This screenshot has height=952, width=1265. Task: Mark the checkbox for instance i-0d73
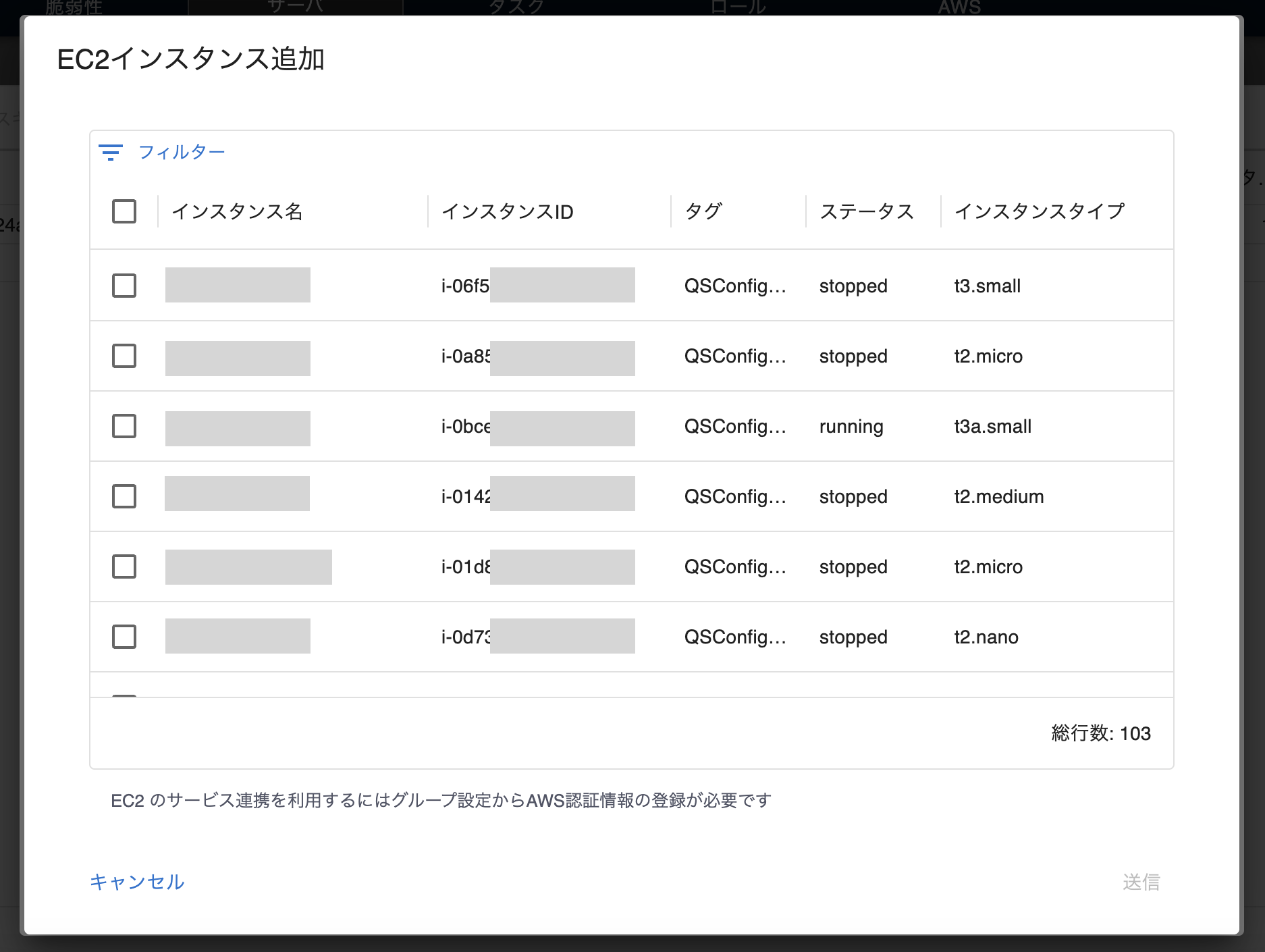[x=124, y=637]
